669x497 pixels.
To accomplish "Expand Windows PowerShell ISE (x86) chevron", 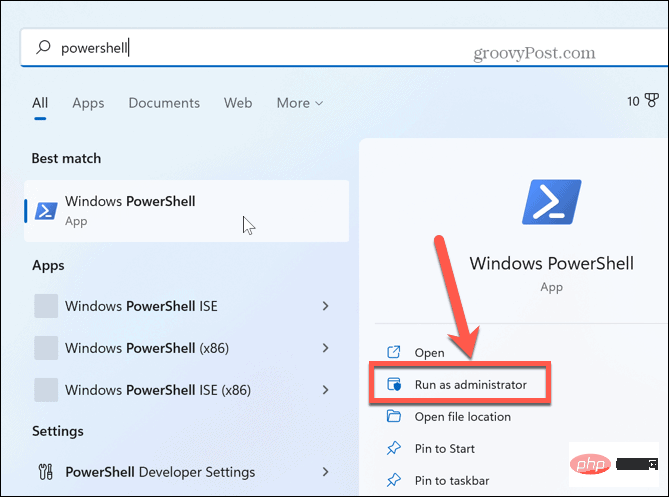I will (326, 389).
